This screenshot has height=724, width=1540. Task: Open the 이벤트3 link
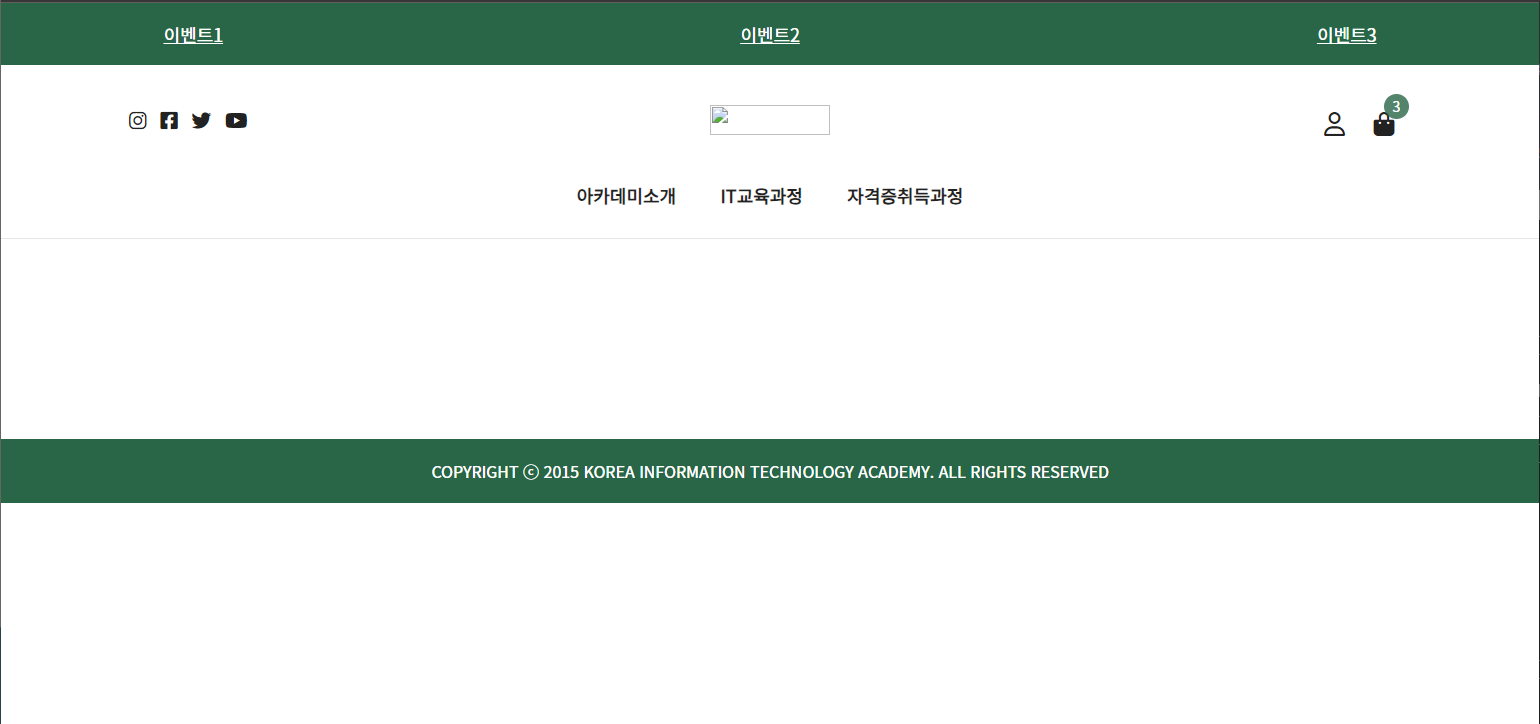[1347, 35]
